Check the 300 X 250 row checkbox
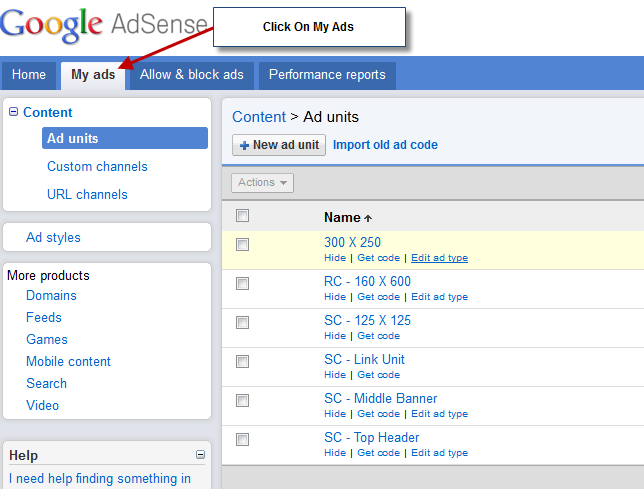 tap(242, 245)
